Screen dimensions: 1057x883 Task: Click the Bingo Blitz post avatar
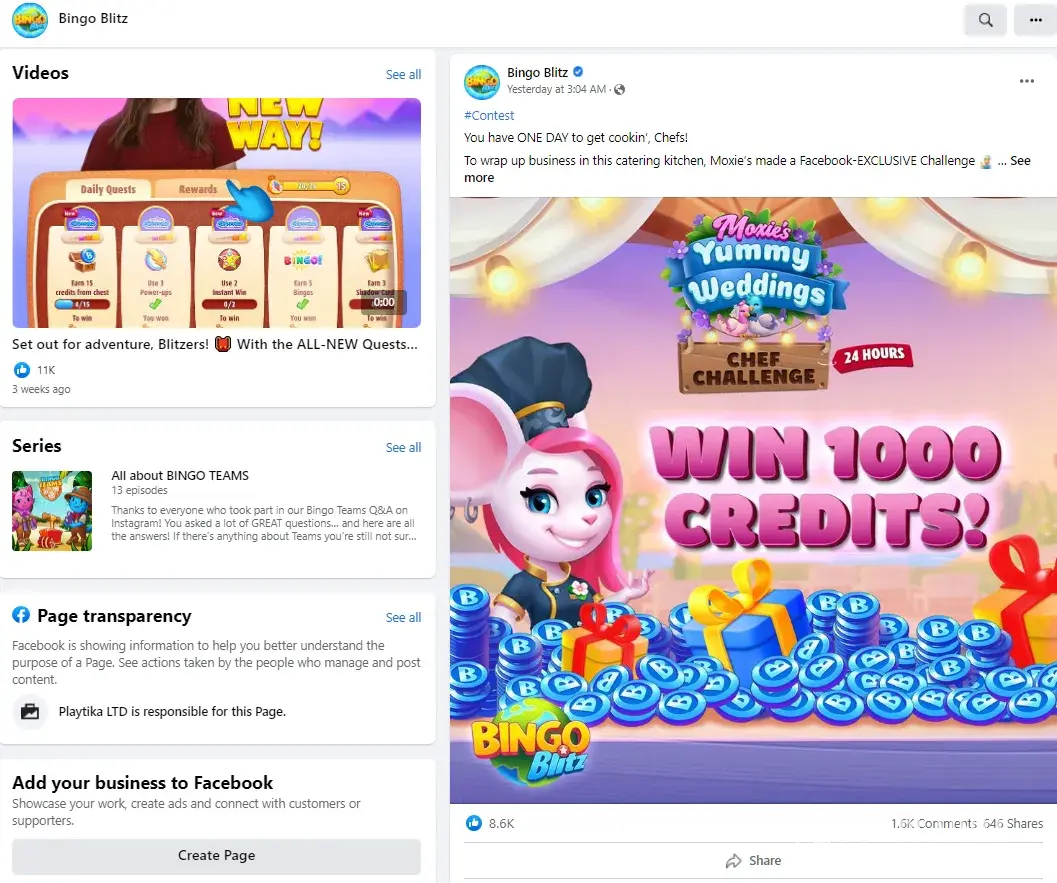coord(481,82)
